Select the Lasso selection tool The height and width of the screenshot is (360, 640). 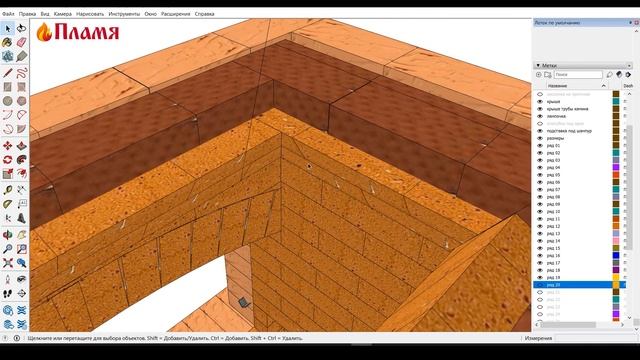click(x=22, y=28)
